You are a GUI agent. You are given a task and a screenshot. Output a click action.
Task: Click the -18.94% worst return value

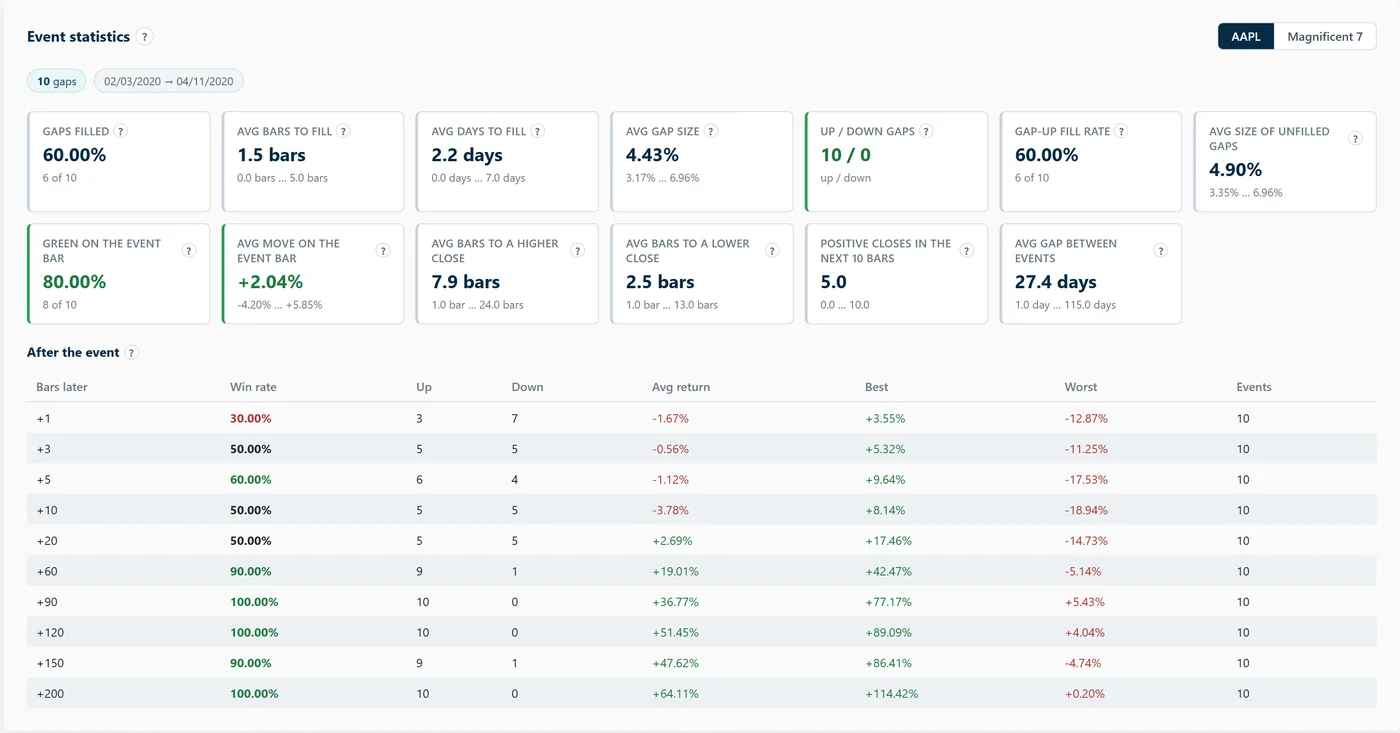(1086, 510)
